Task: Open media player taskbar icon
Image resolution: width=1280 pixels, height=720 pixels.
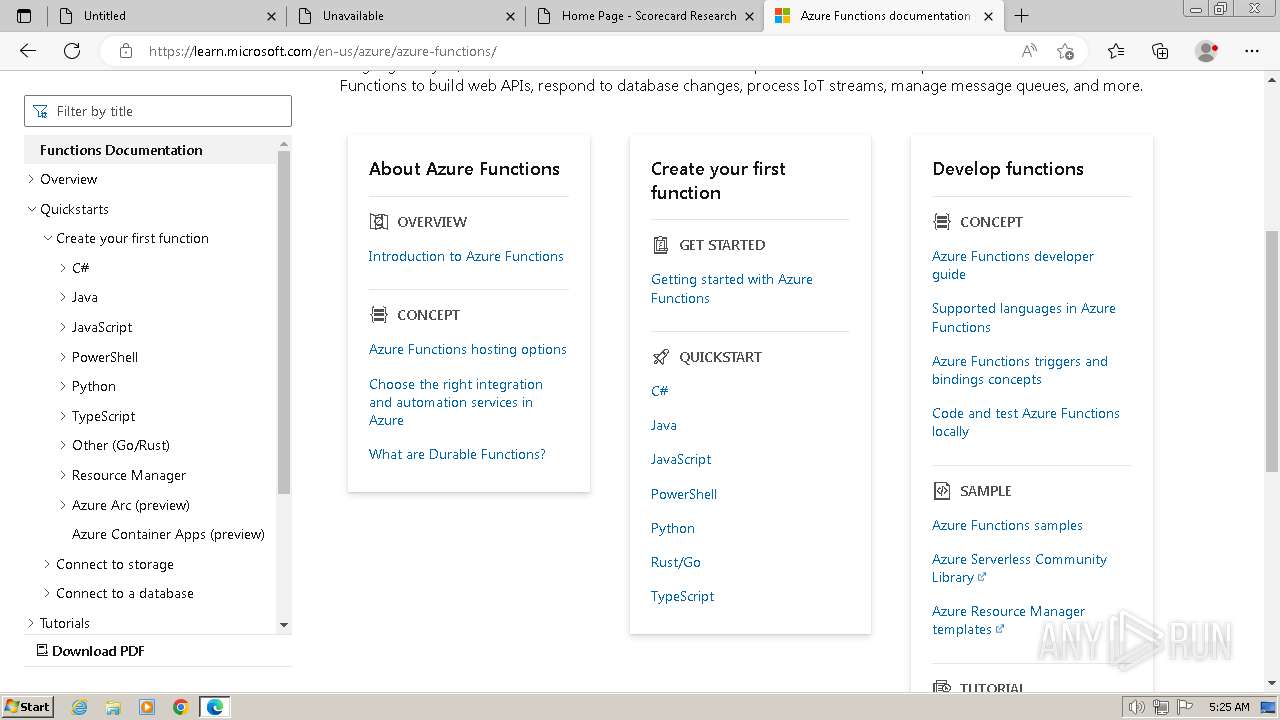Action: [147, 707]
